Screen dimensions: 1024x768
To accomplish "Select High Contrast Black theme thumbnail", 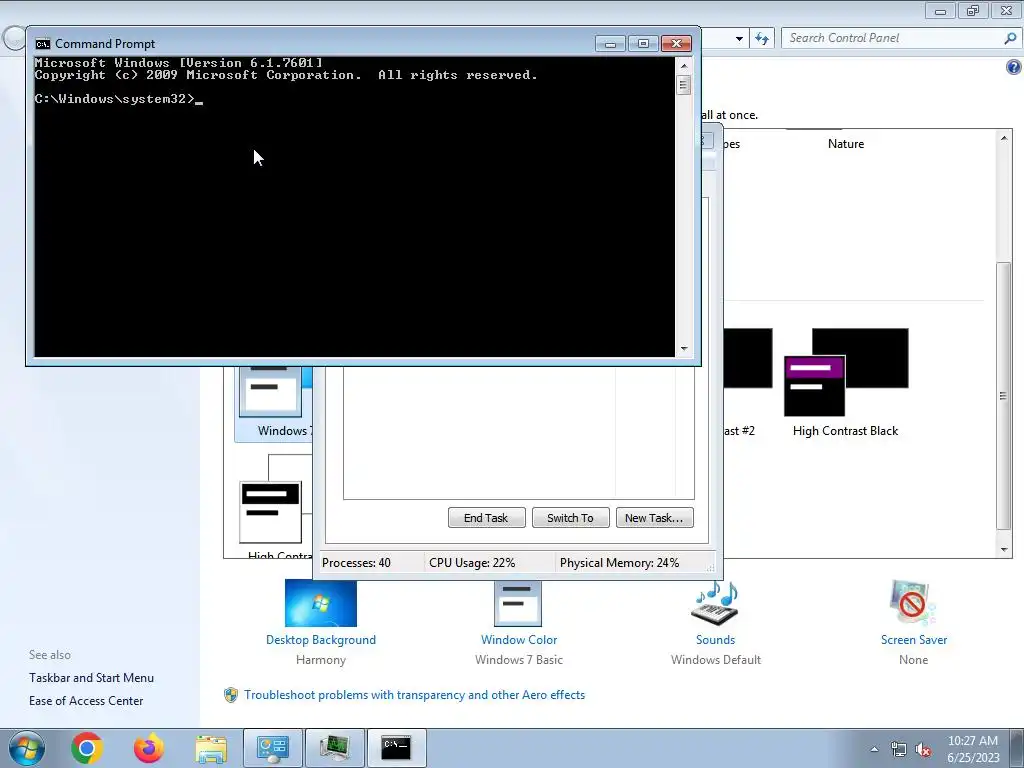I will coord(846,372).
